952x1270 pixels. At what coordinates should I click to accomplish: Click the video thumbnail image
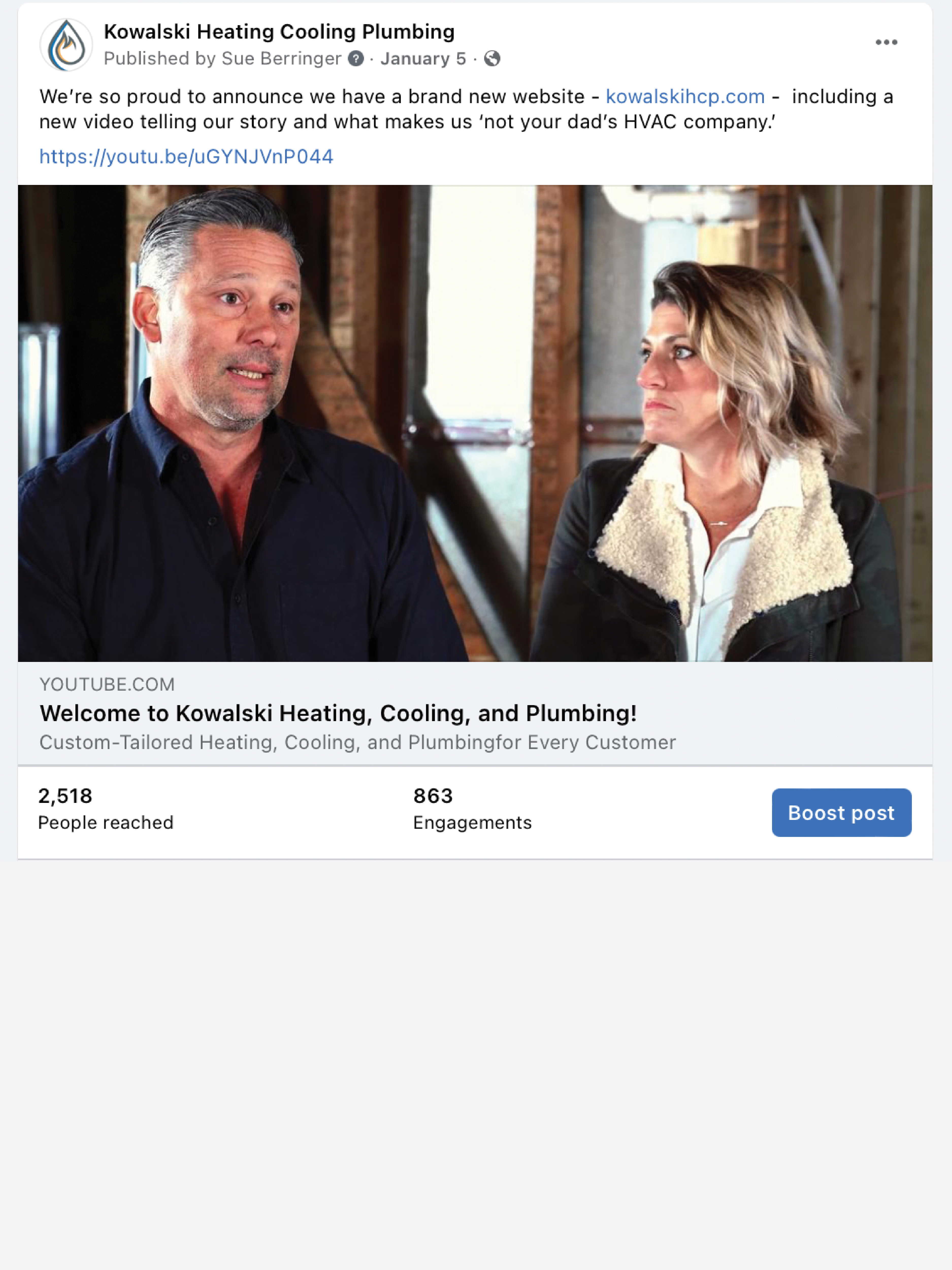475,423
